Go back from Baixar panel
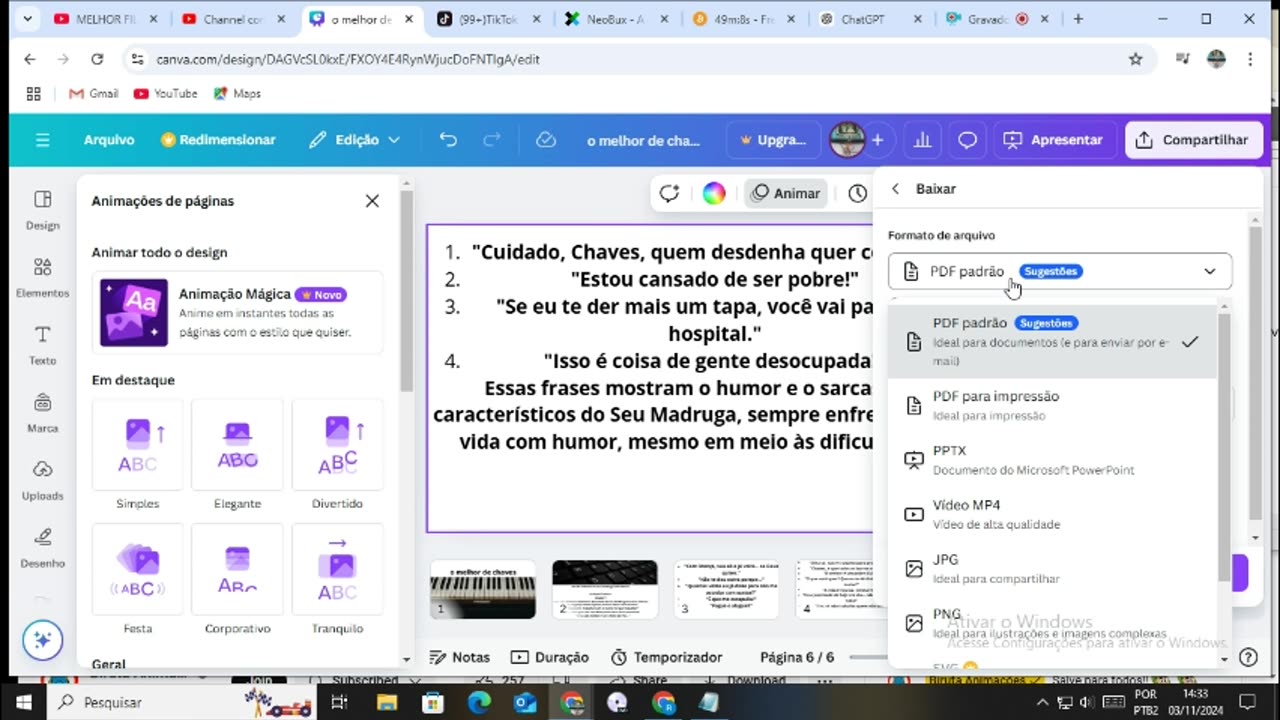 point(895,189)
